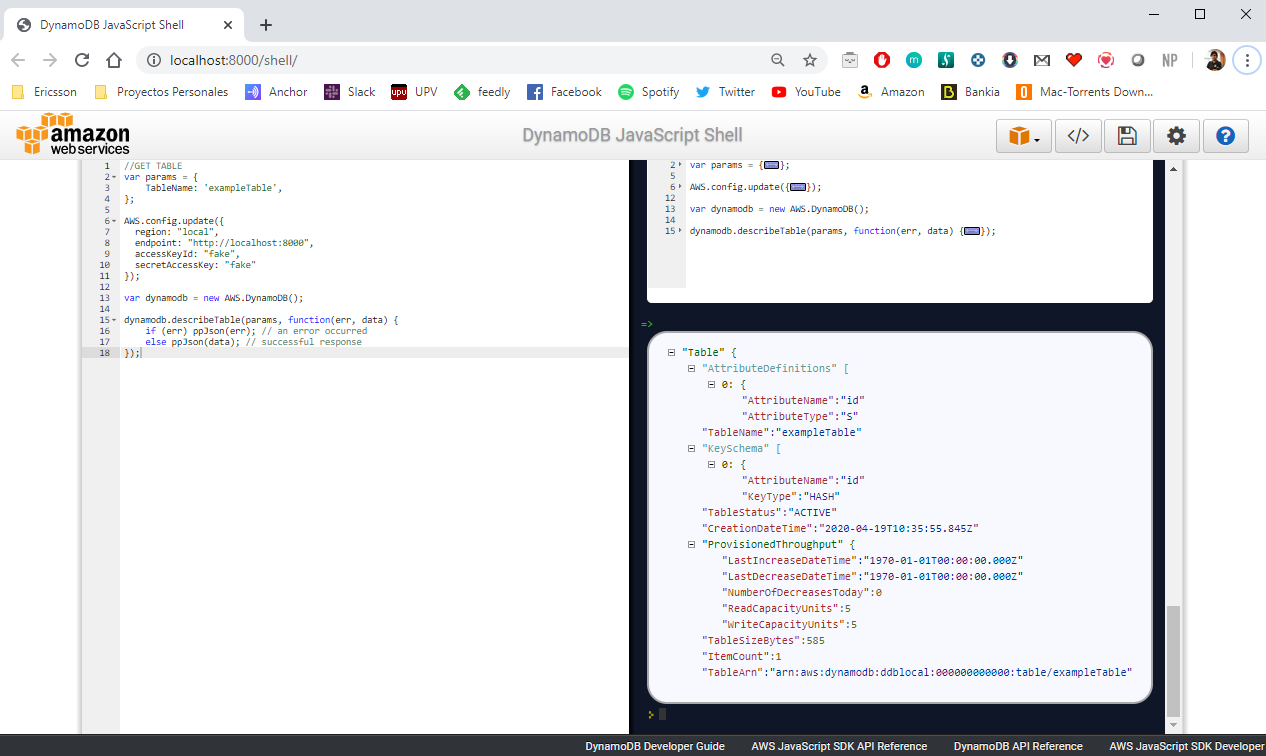Screen dimensions: 1266x756
Task: Click the downward arrow download extension icon
Action: pyautogui.click(x=1010, y=60)
